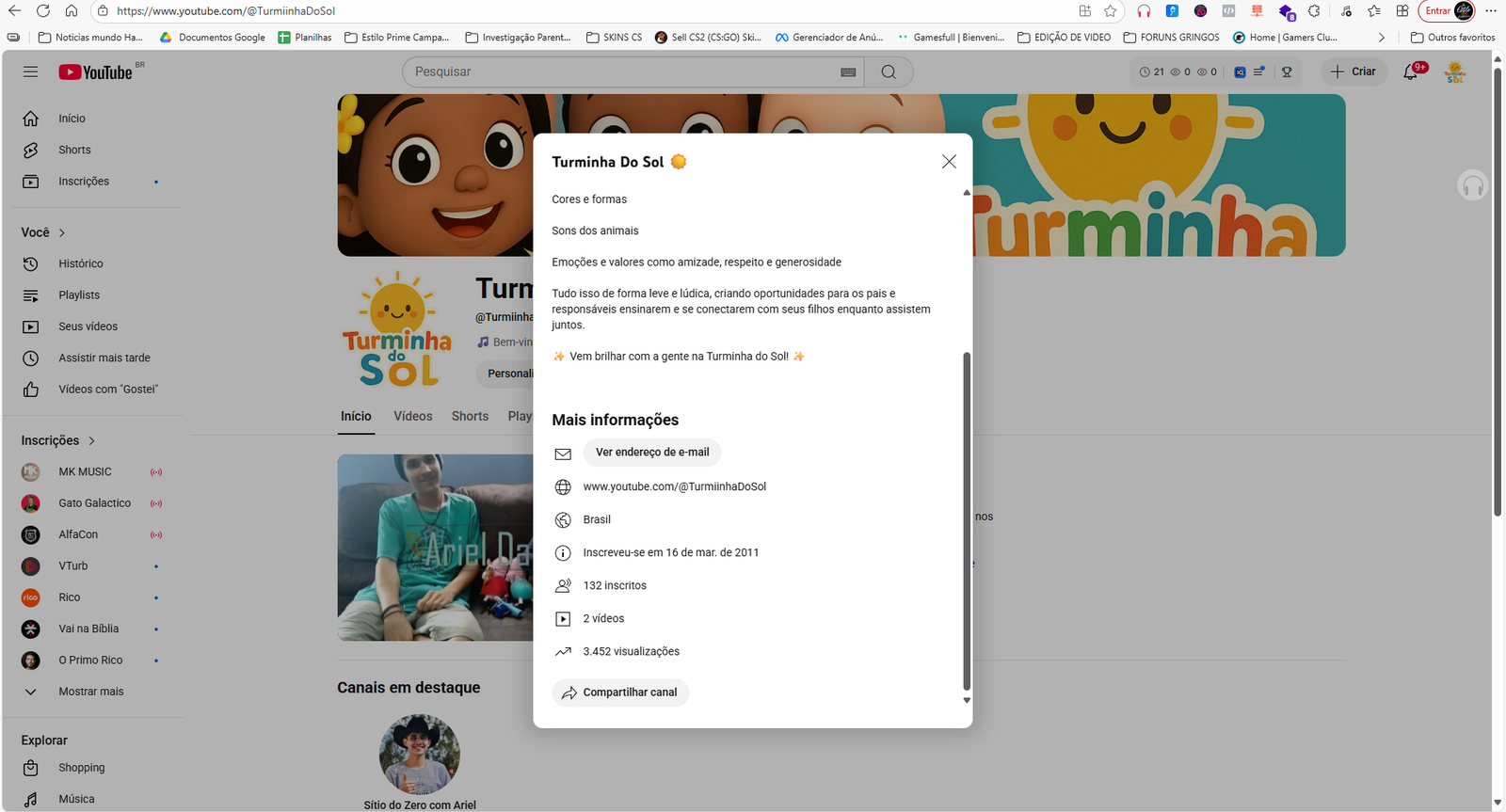
Task: Click the red headphones extension icon
Action: click(1144, 11)
